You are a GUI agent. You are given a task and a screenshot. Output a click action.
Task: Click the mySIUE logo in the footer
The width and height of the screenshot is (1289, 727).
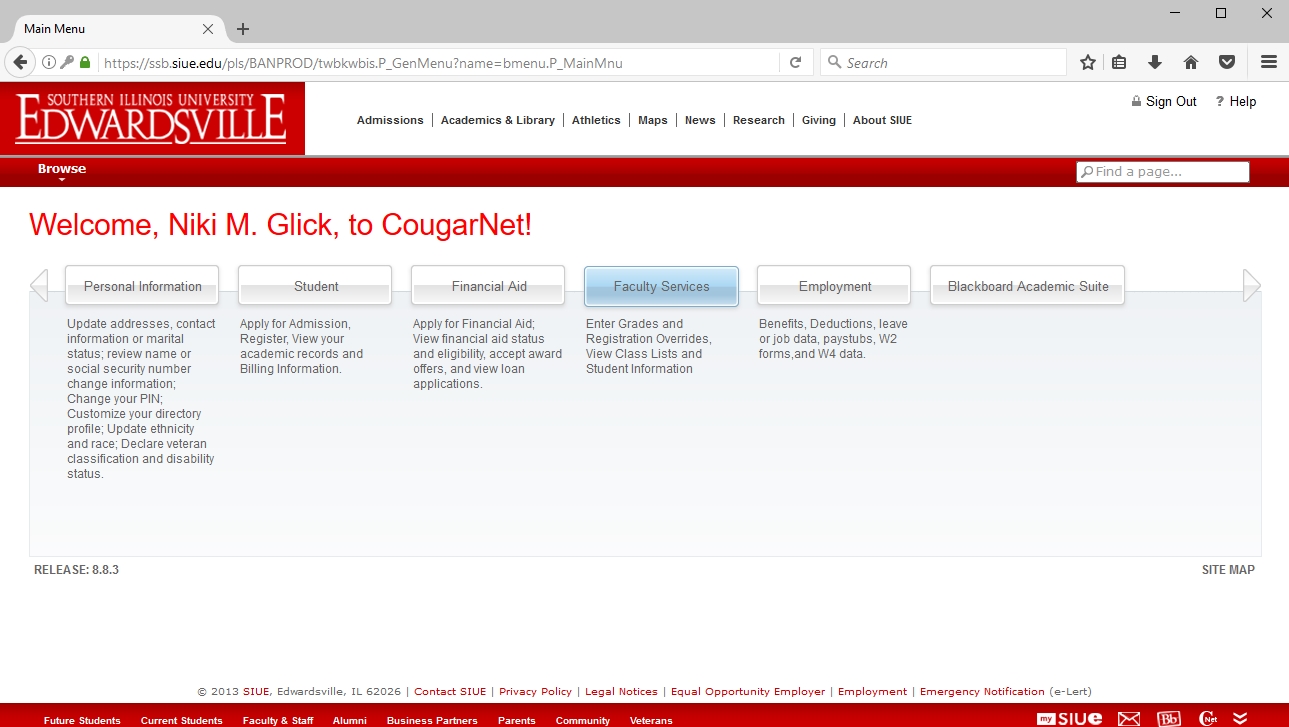1070,718
